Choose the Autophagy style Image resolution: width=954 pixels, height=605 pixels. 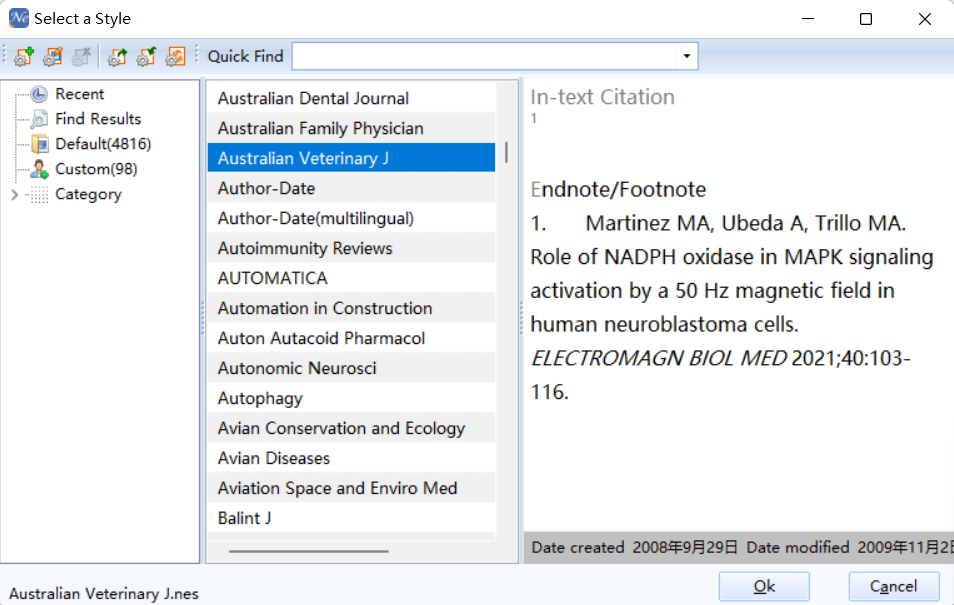coord(351,398)
